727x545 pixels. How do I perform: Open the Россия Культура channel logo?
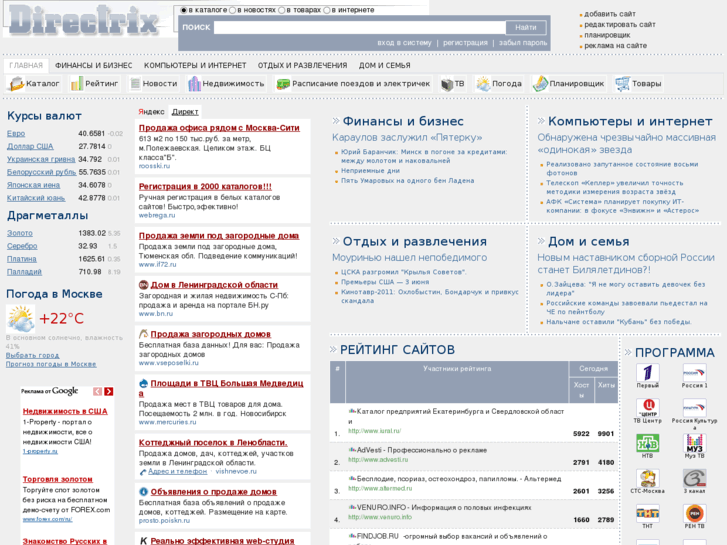[695, 408]
